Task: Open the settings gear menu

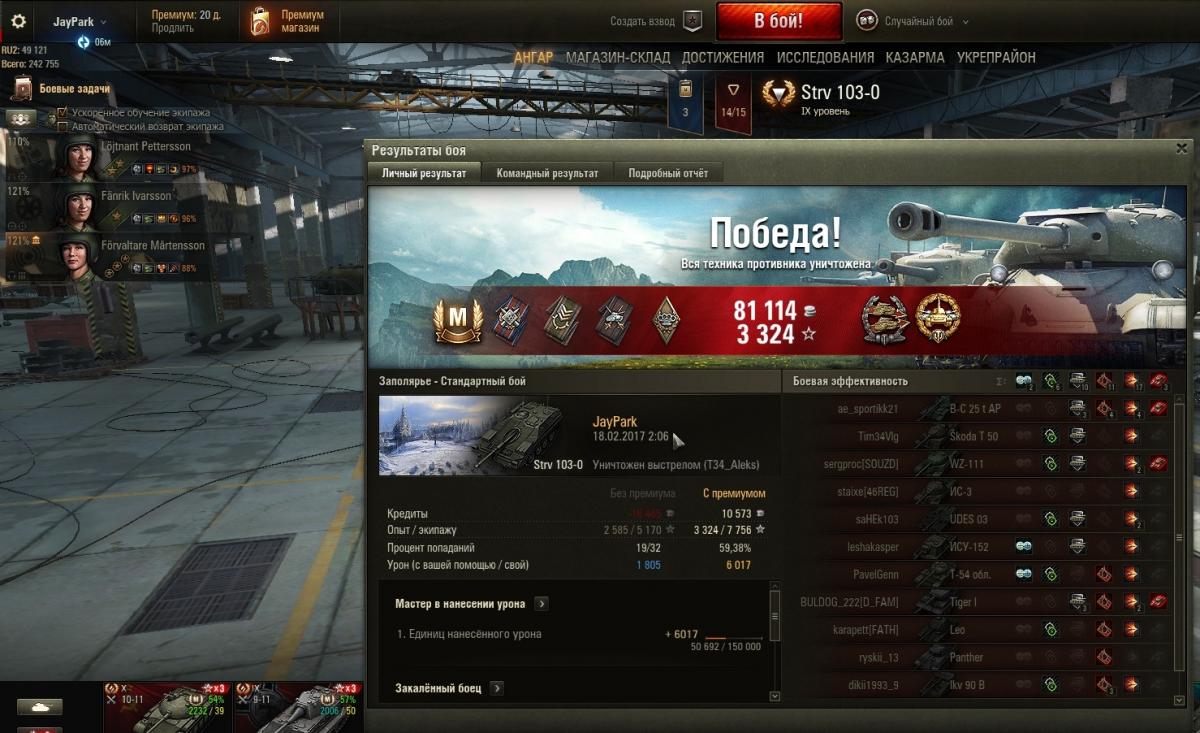Action: click(18, 21)
